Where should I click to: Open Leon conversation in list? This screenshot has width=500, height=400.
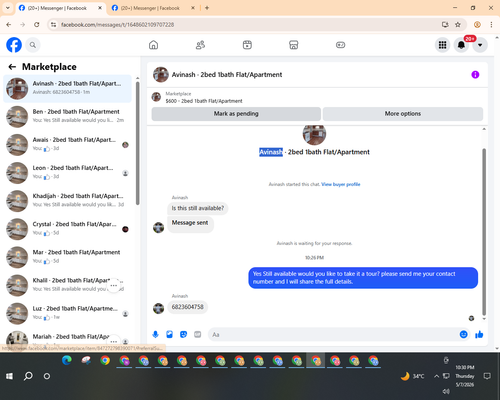coord(67,173)
